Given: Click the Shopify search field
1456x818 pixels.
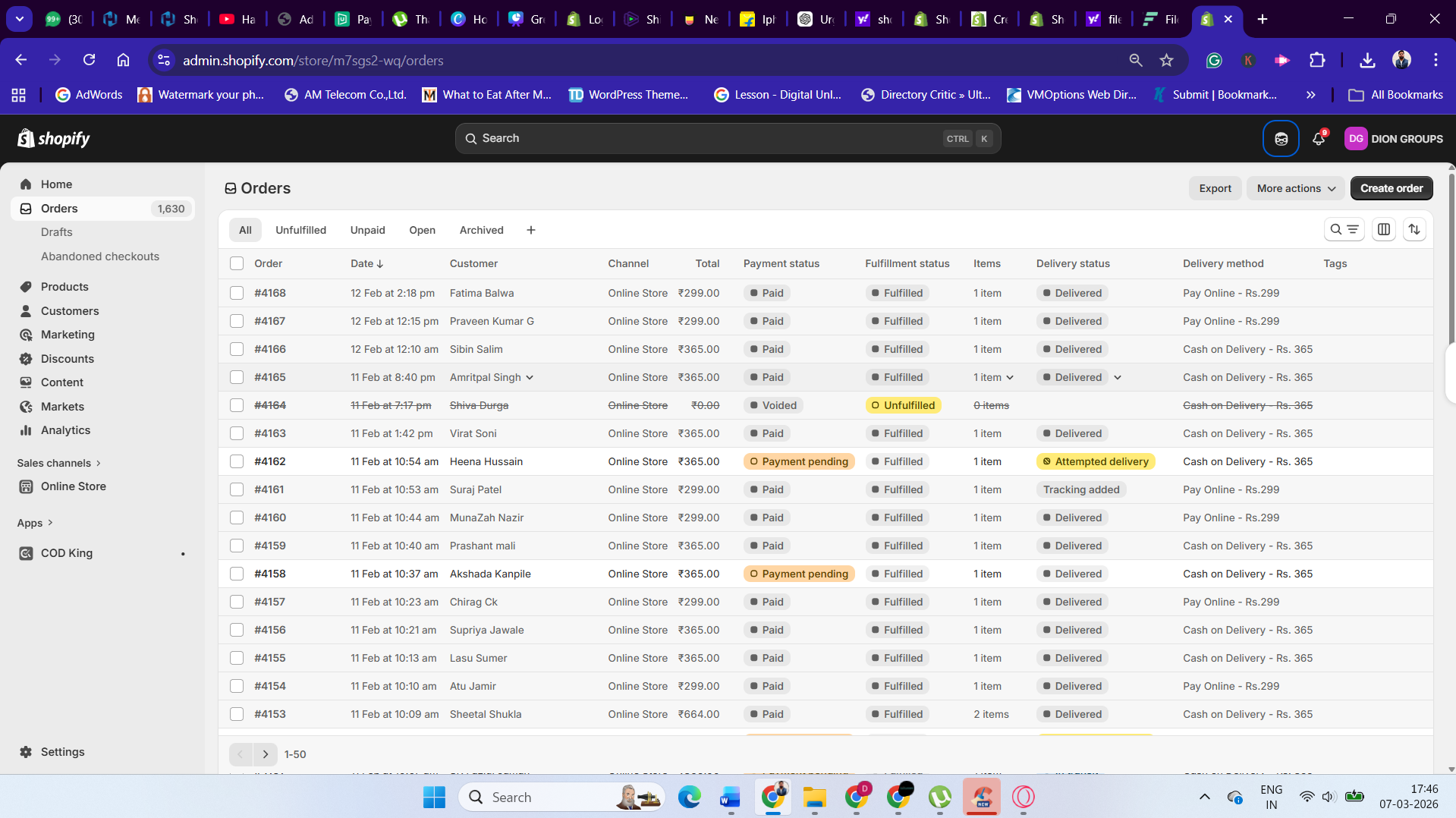Looking at the screenshot, I should tap(727, 138).
